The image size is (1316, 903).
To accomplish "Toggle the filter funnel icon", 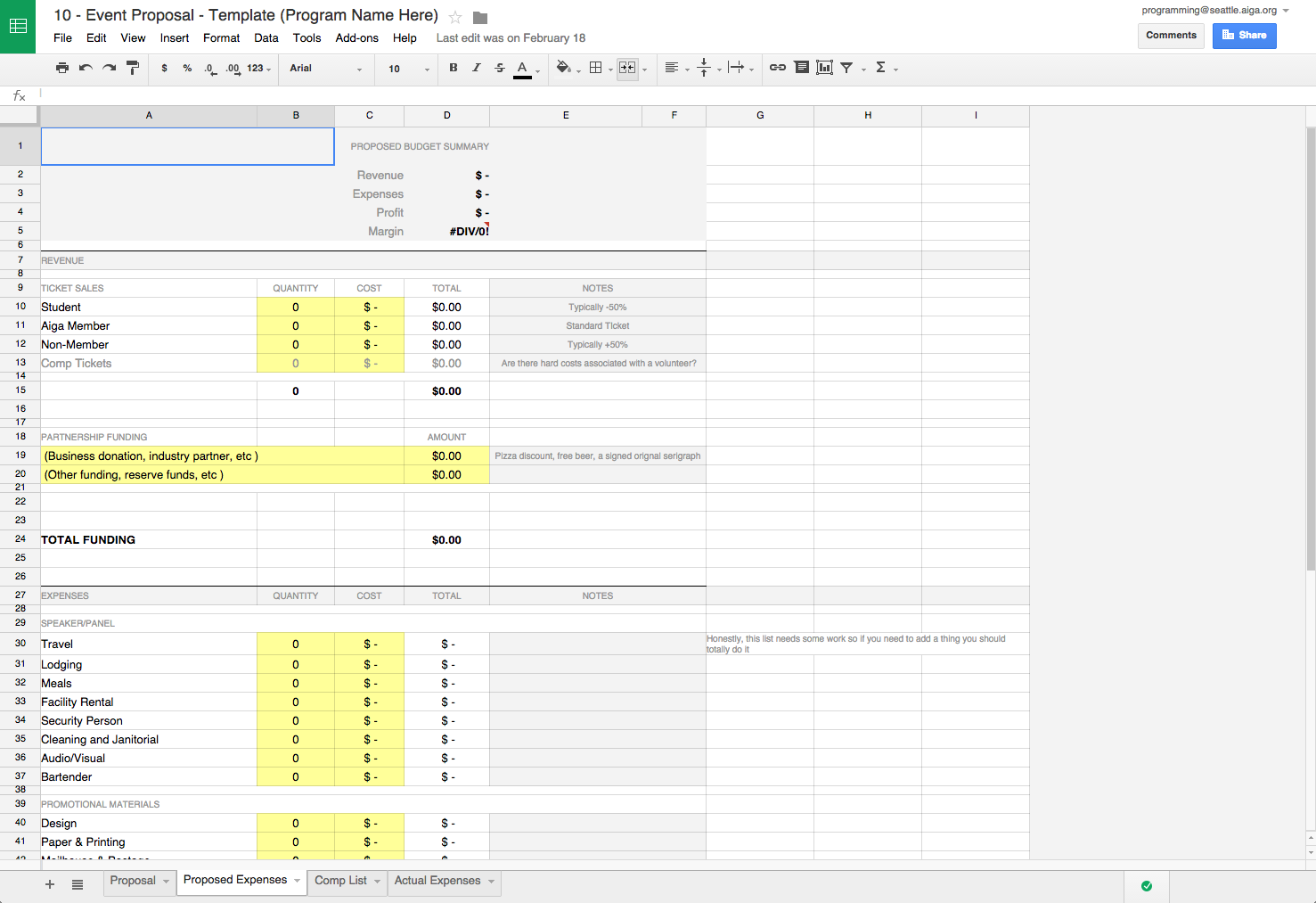I will (847, 68).
